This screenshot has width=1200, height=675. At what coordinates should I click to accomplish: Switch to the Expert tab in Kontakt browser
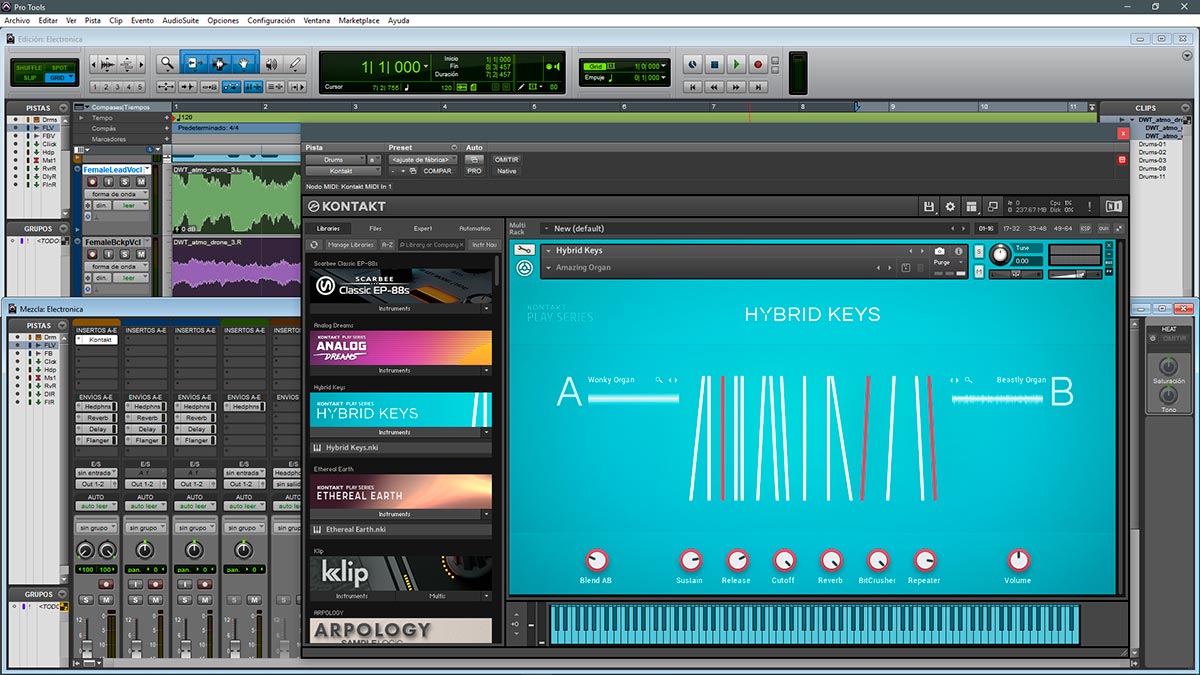[x=423, y=229]
